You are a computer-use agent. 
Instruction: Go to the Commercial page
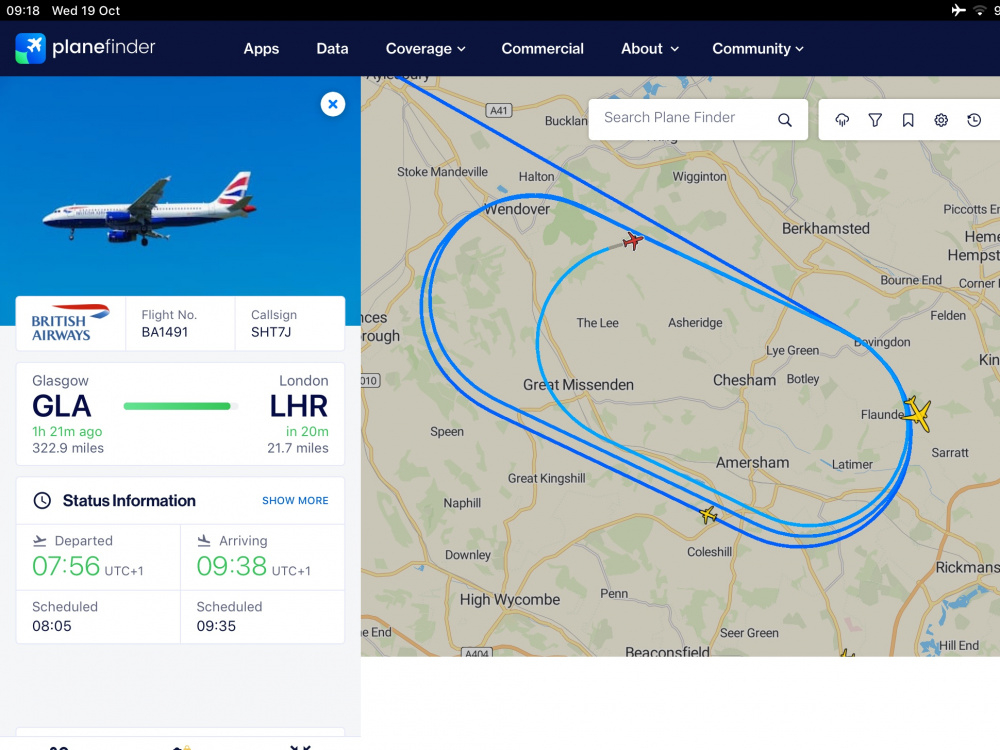tap(543, 48)
